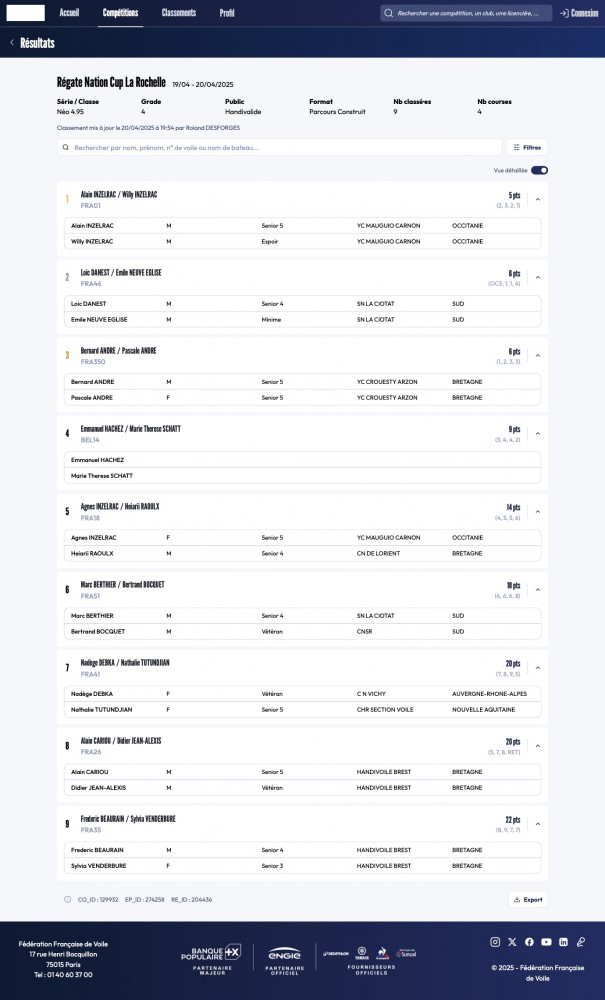Open the YouTube channel icon
The image size is (605, 1000).
click(x=546, y=942)
